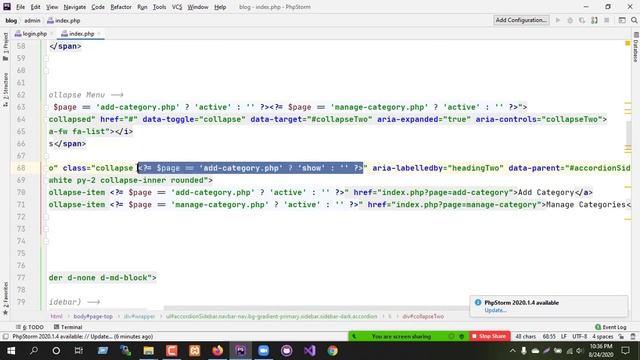The width and height of the screenshot is (640, 360).
Task: Click the Stop square icon
Action: tap(607, 20)
